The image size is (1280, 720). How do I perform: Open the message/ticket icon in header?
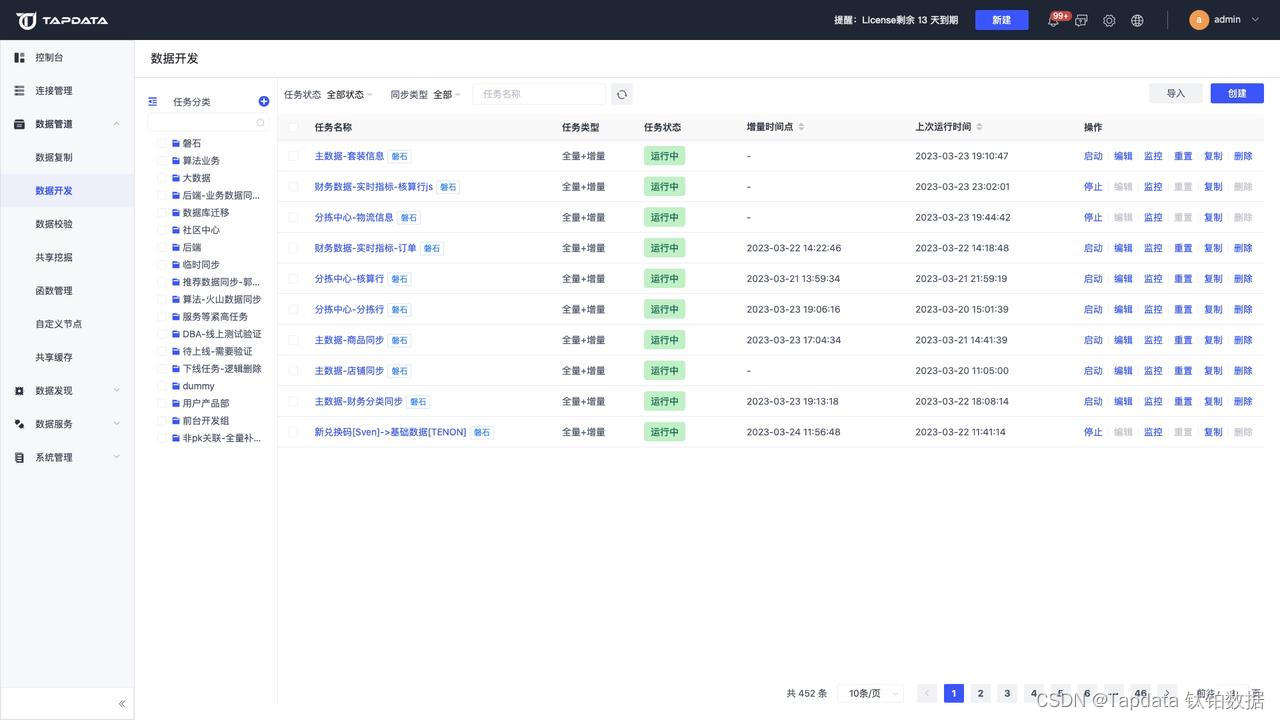1081,20
